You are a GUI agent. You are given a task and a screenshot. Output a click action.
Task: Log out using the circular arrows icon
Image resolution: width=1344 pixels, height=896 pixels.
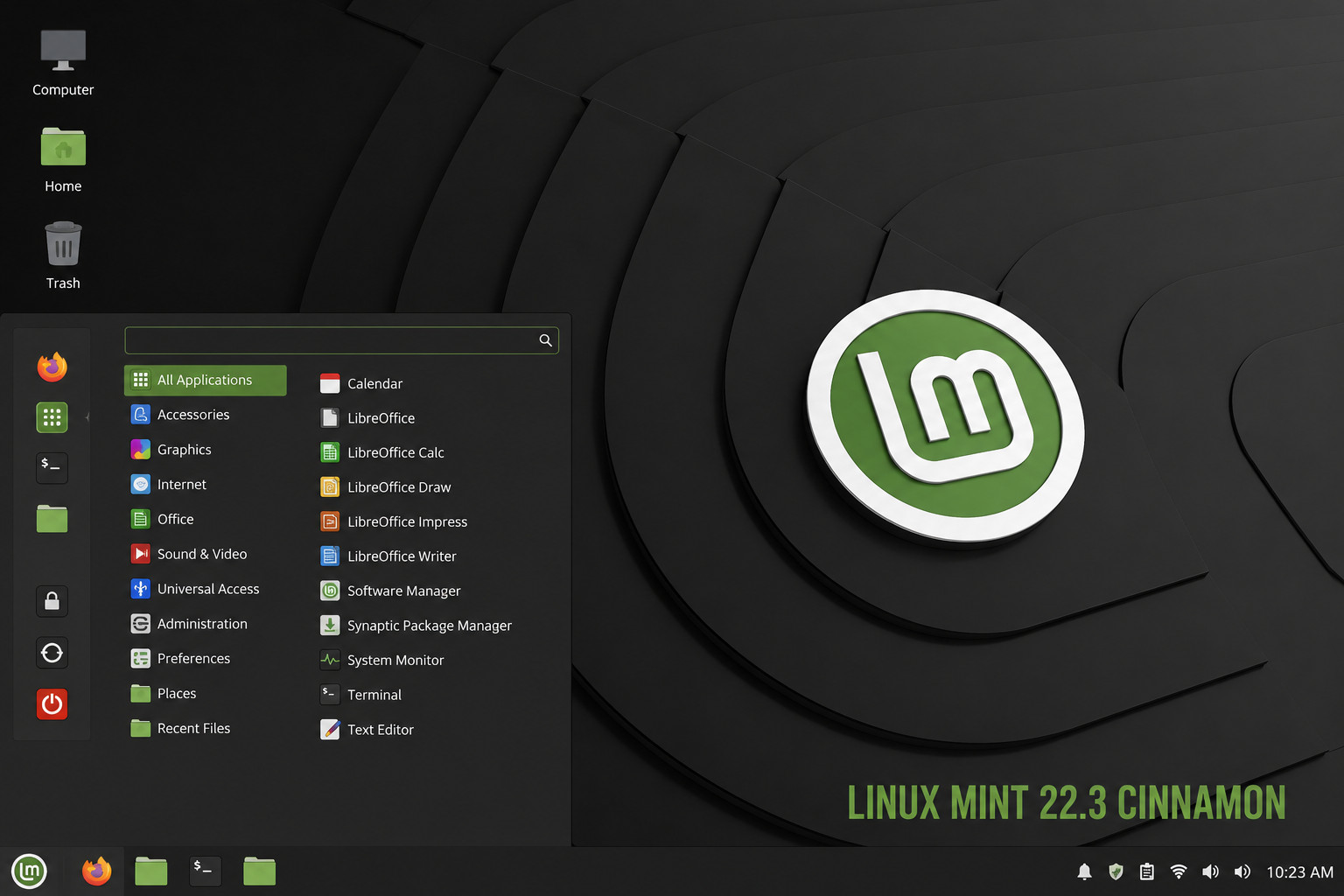[52, 653]
